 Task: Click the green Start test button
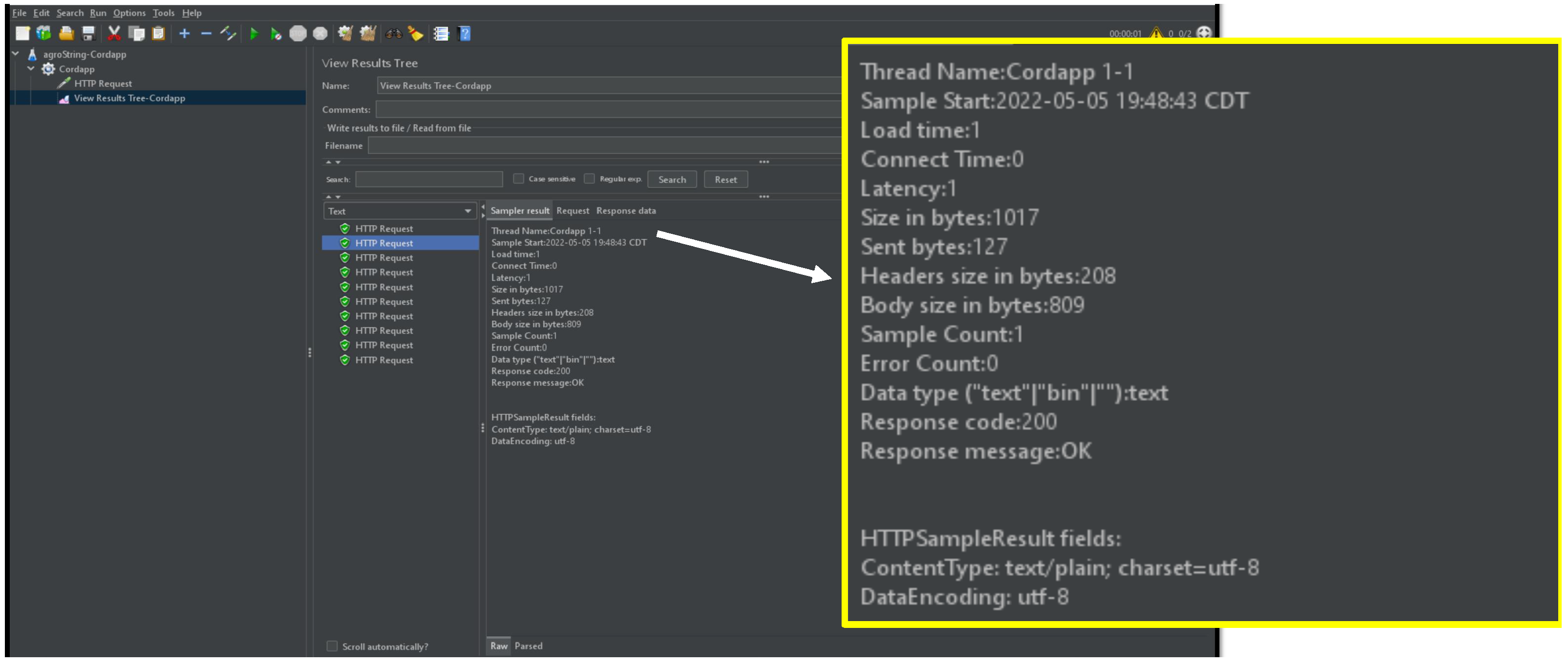coord(254,34)
